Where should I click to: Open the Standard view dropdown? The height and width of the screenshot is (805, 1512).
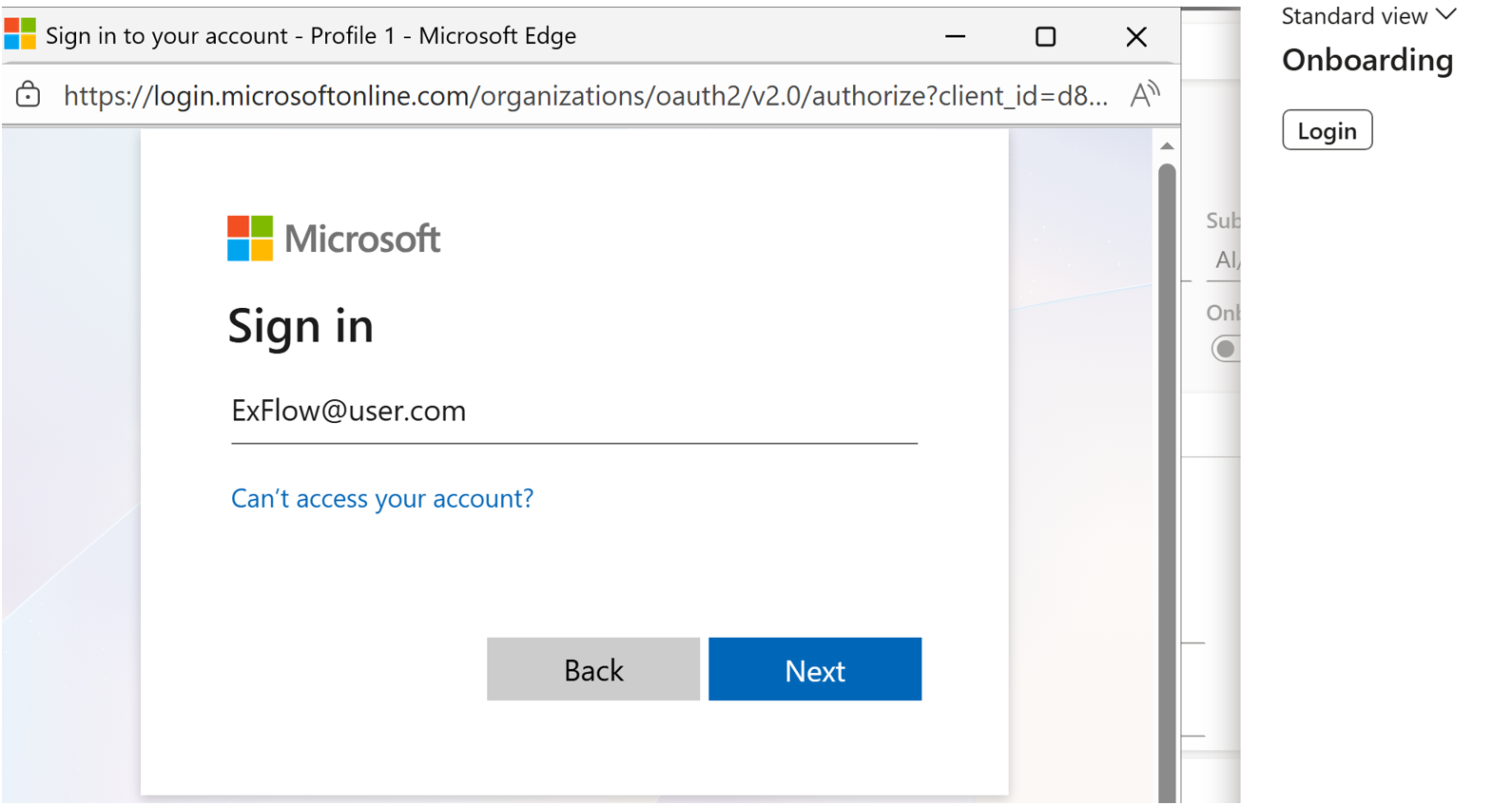1368,16
